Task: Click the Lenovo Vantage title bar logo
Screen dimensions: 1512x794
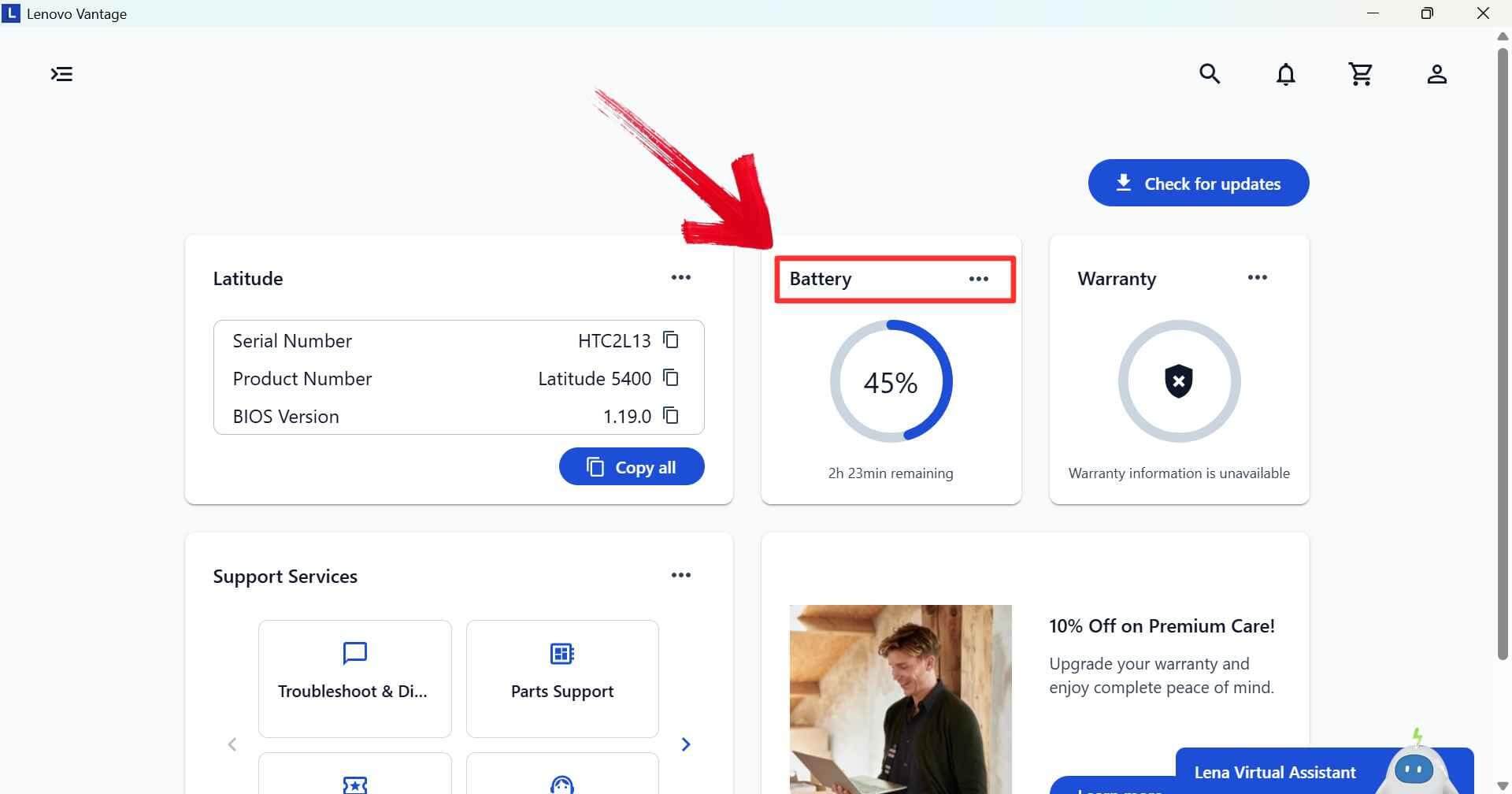Action: coord(11,13)
